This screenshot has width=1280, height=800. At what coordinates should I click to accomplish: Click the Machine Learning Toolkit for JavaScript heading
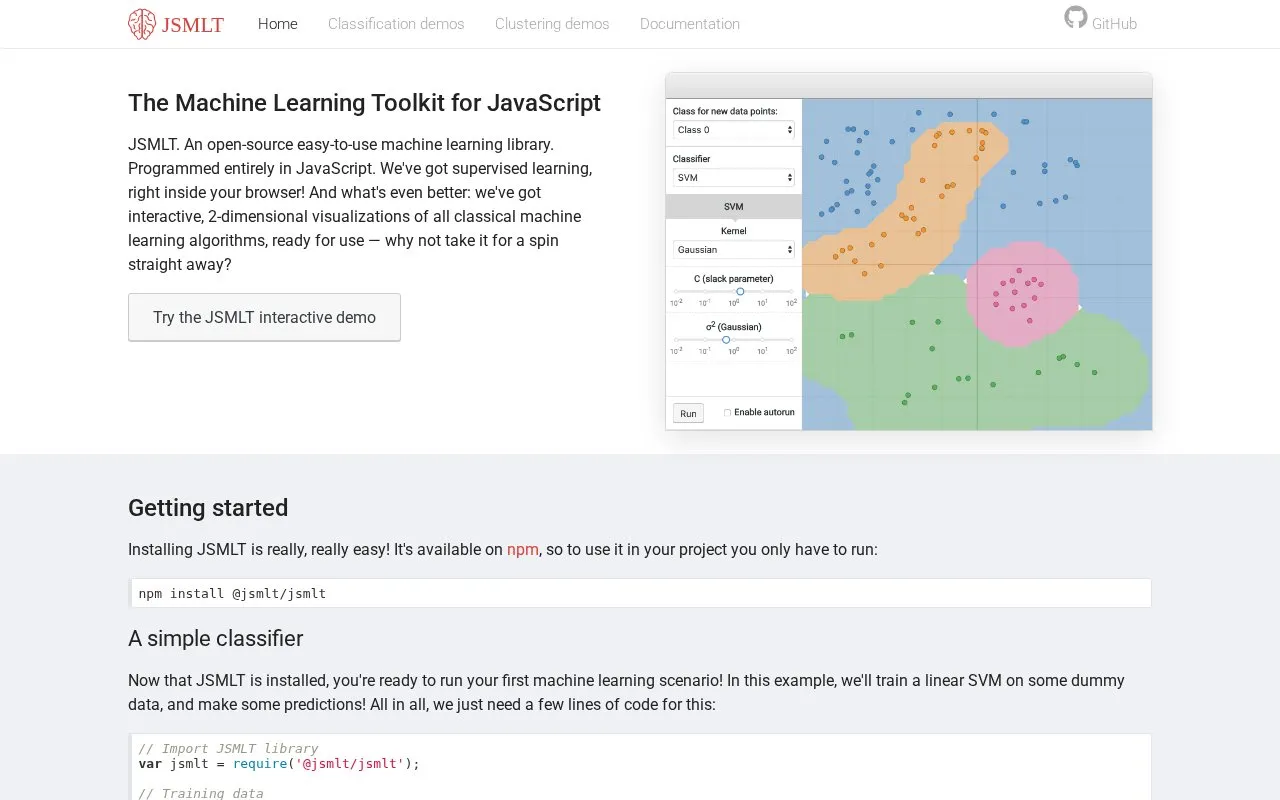[x=364, y=103]
